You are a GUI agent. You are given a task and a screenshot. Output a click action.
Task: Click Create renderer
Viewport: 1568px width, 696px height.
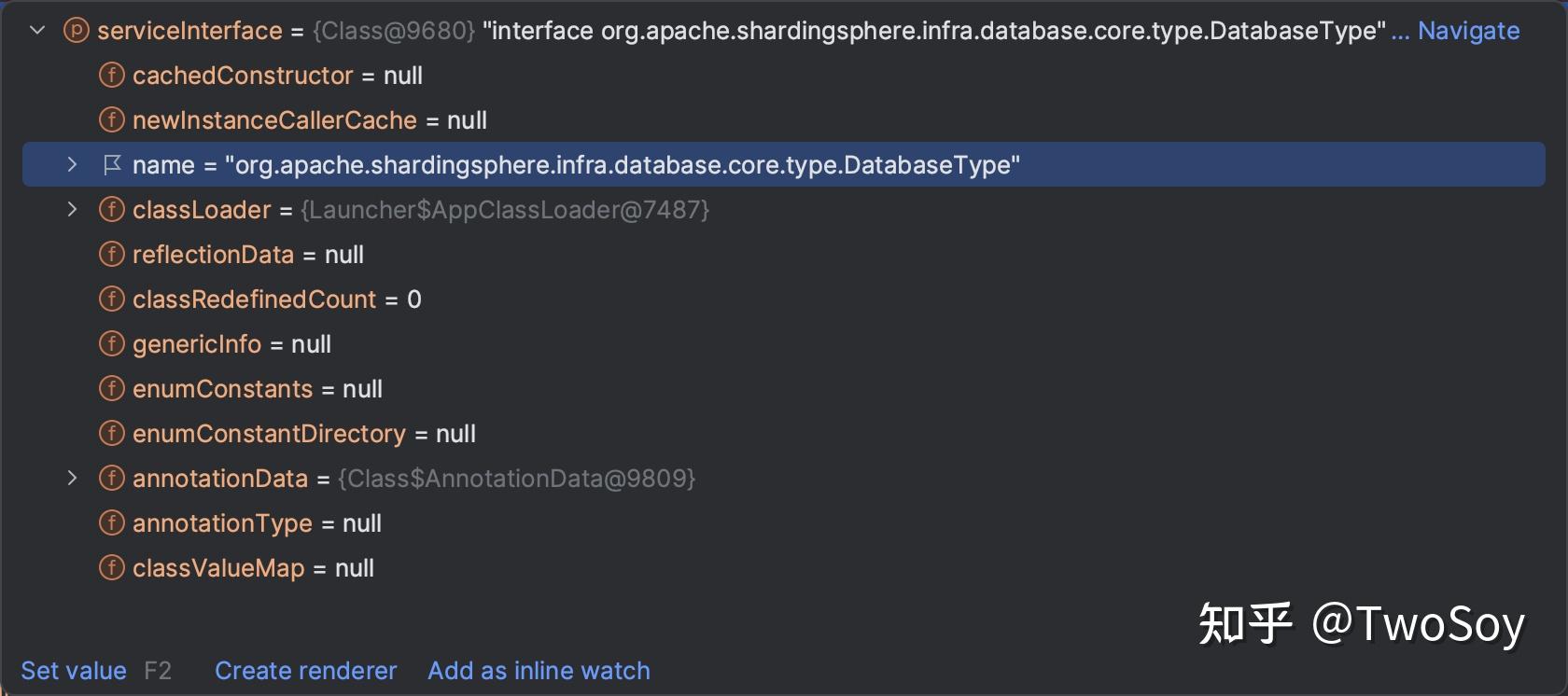tap(306, 670)
